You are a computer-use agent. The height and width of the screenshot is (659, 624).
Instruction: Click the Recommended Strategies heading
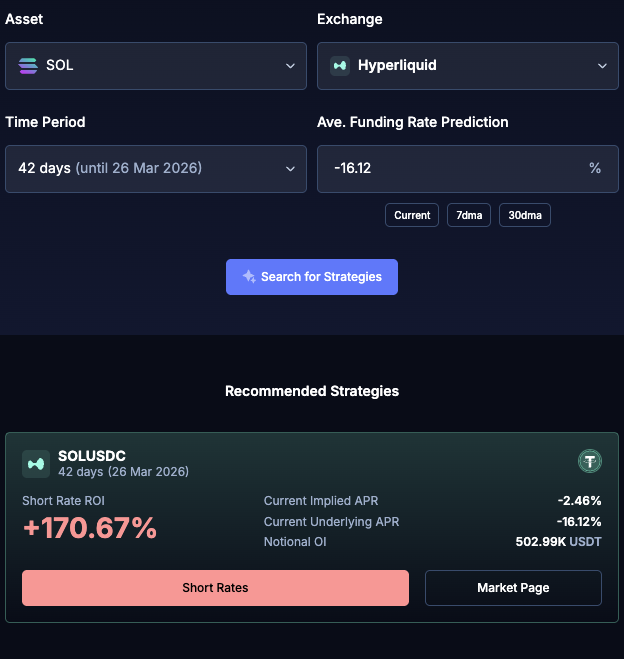(312, 391)
